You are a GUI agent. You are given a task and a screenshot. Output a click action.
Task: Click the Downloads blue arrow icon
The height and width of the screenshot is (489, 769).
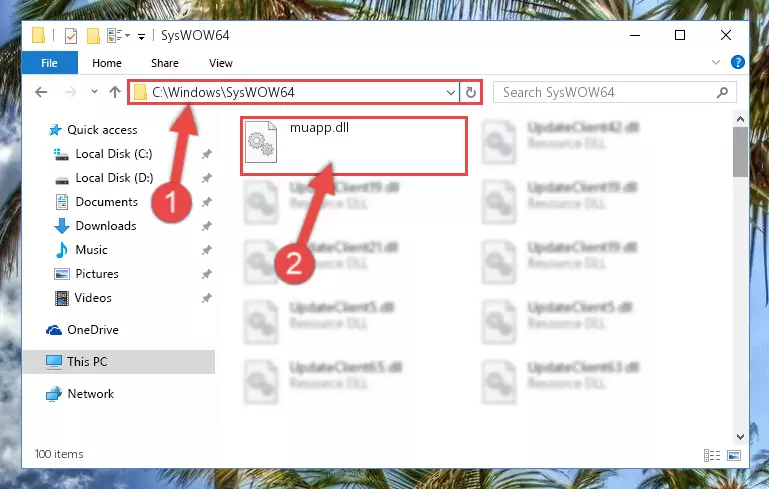[62, 226]
